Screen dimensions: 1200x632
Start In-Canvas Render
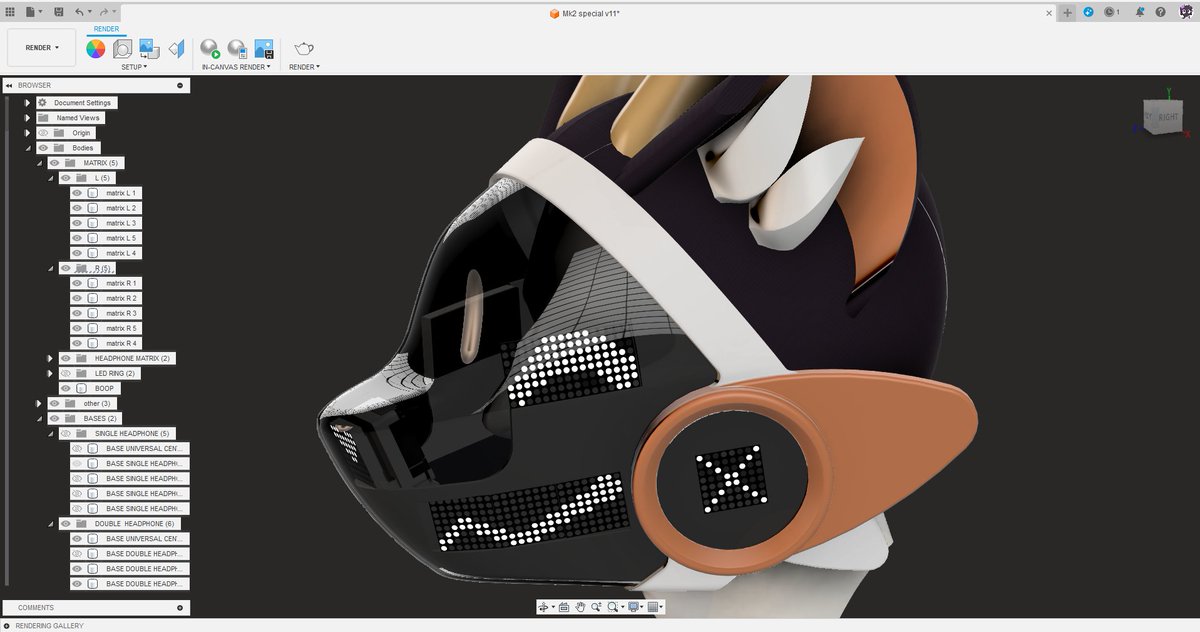click(x=210, y=48)
